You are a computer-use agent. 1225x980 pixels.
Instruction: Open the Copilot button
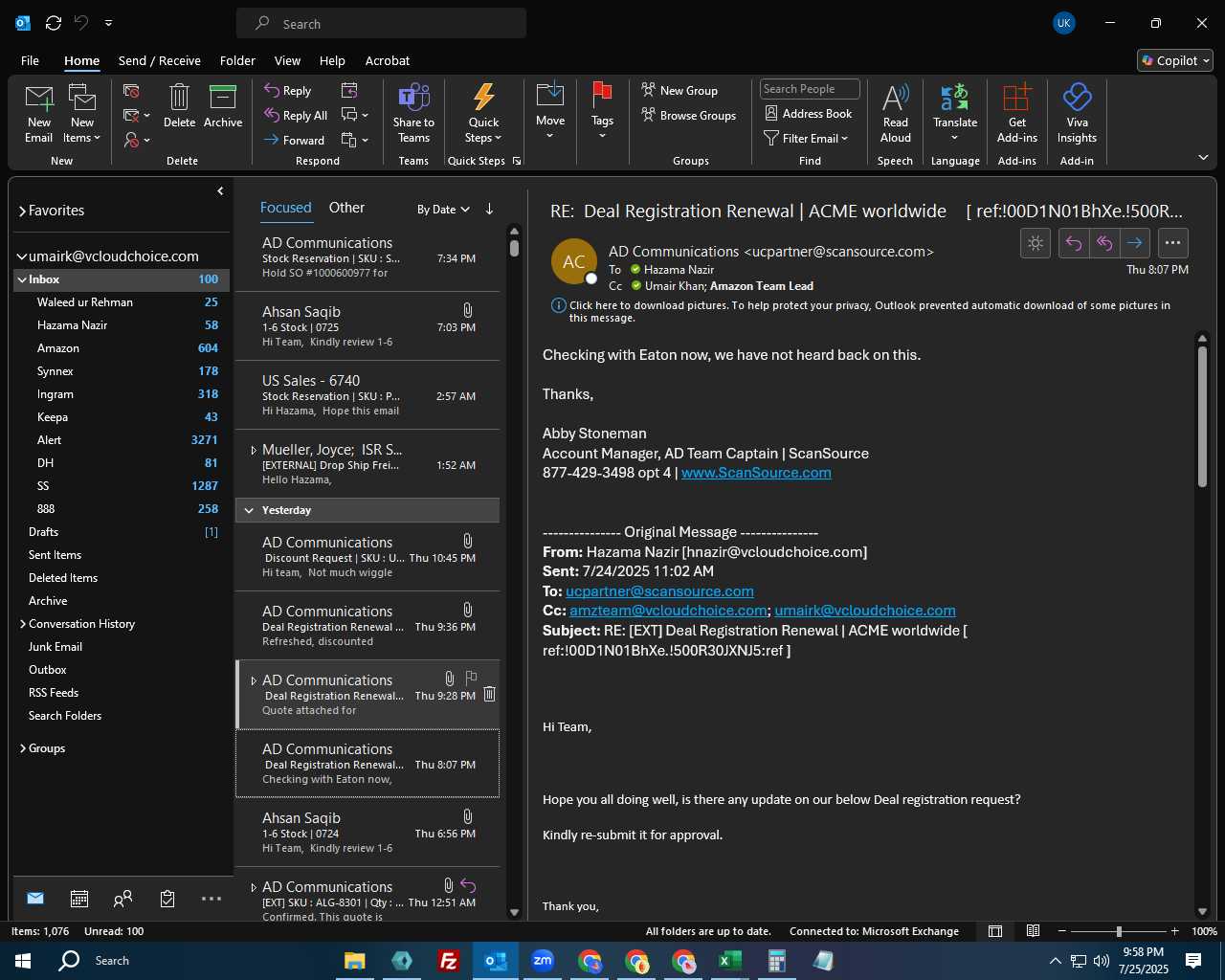click(x=1175, y=60)
